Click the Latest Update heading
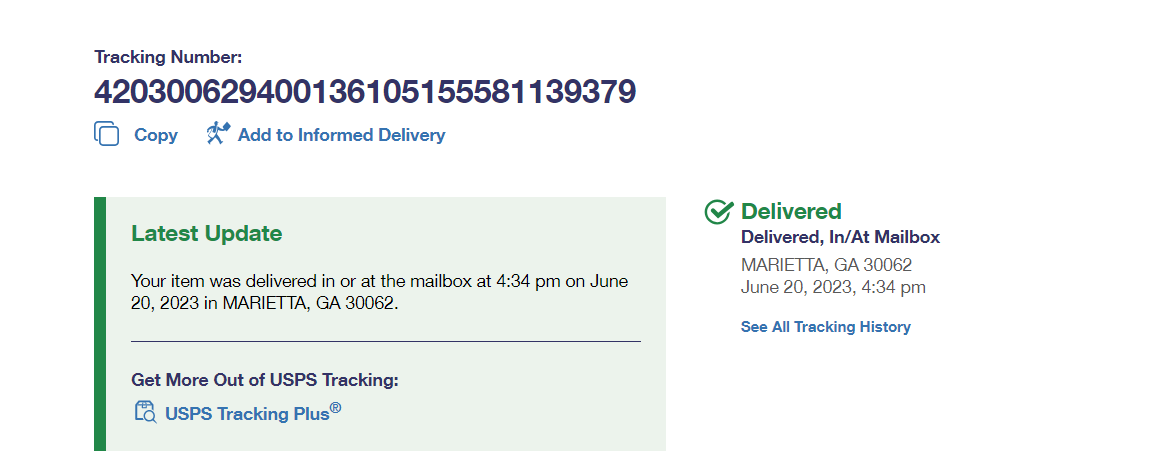1159x473 pixels. pos(207,234)
